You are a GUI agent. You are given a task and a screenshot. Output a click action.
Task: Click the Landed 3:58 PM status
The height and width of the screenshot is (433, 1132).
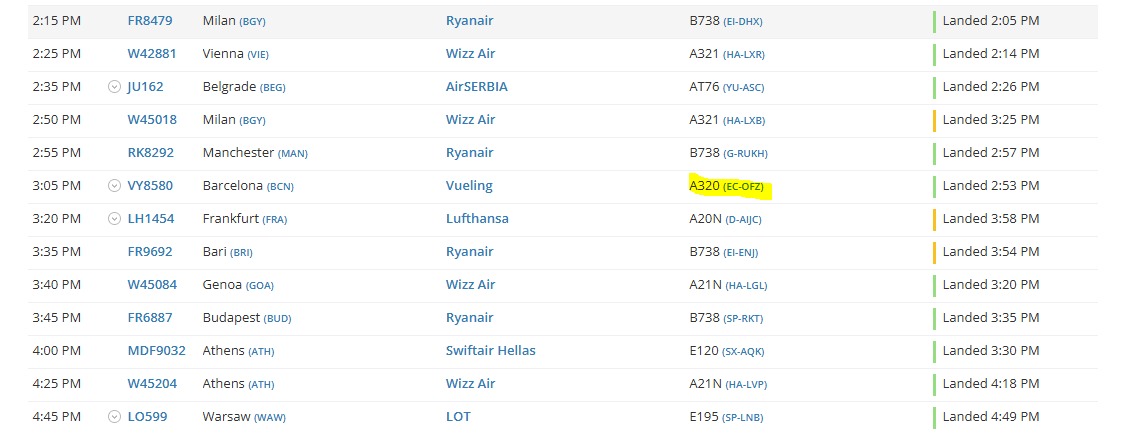[991, 219]
